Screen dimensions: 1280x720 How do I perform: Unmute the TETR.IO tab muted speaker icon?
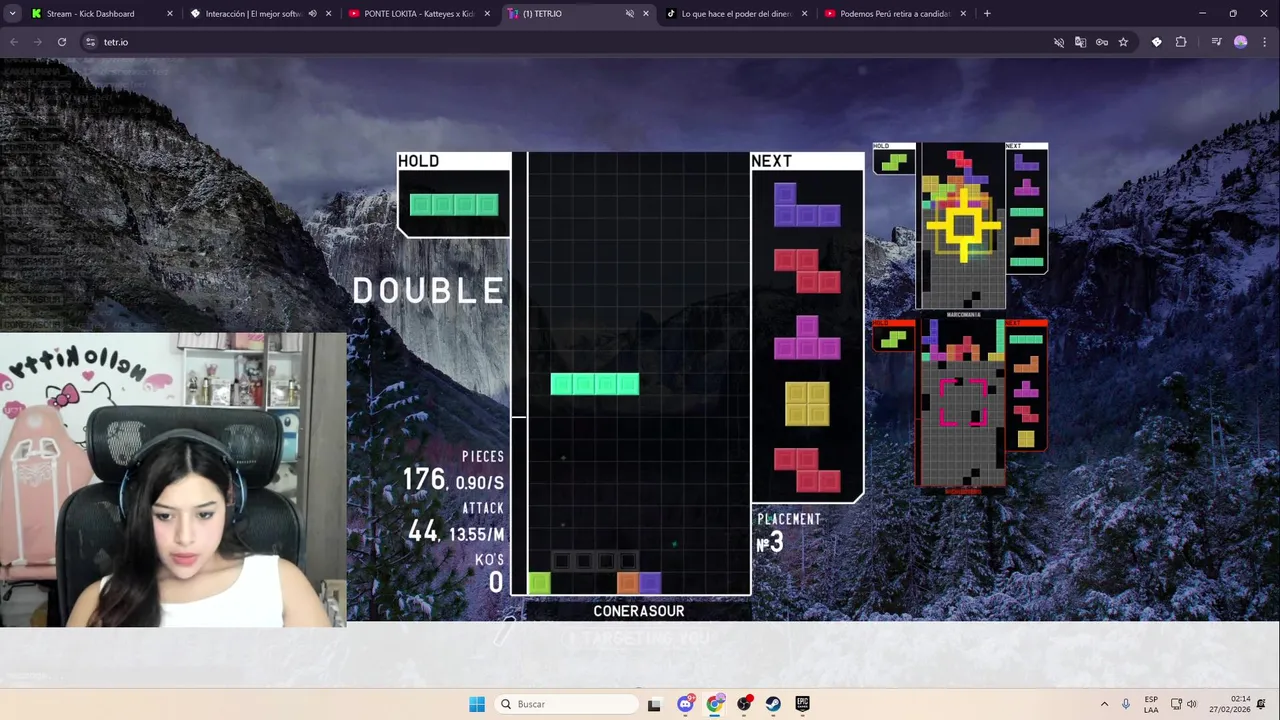click(x=629, y=14)
